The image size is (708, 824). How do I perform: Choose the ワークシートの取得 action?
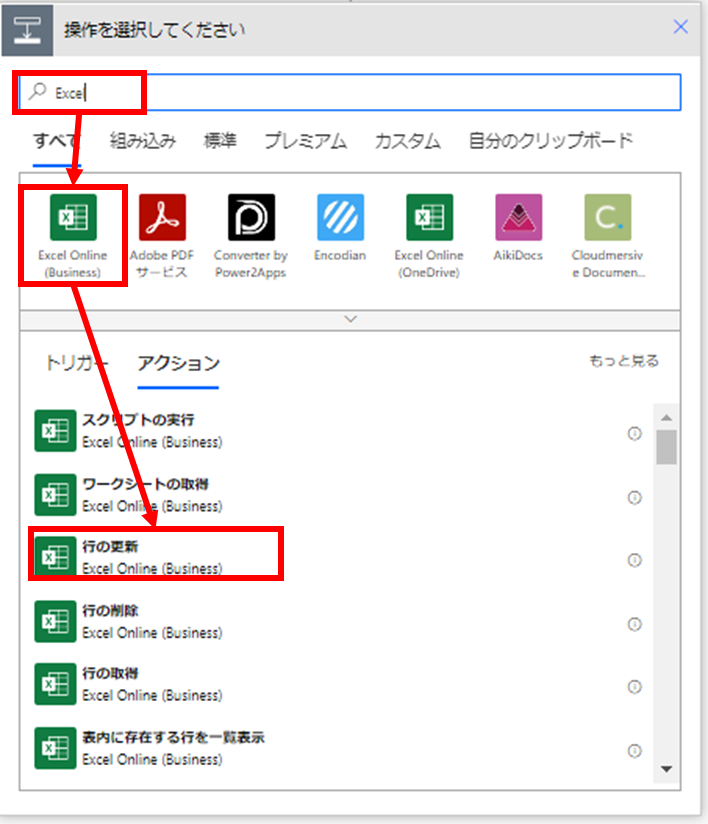coord(336,495)
